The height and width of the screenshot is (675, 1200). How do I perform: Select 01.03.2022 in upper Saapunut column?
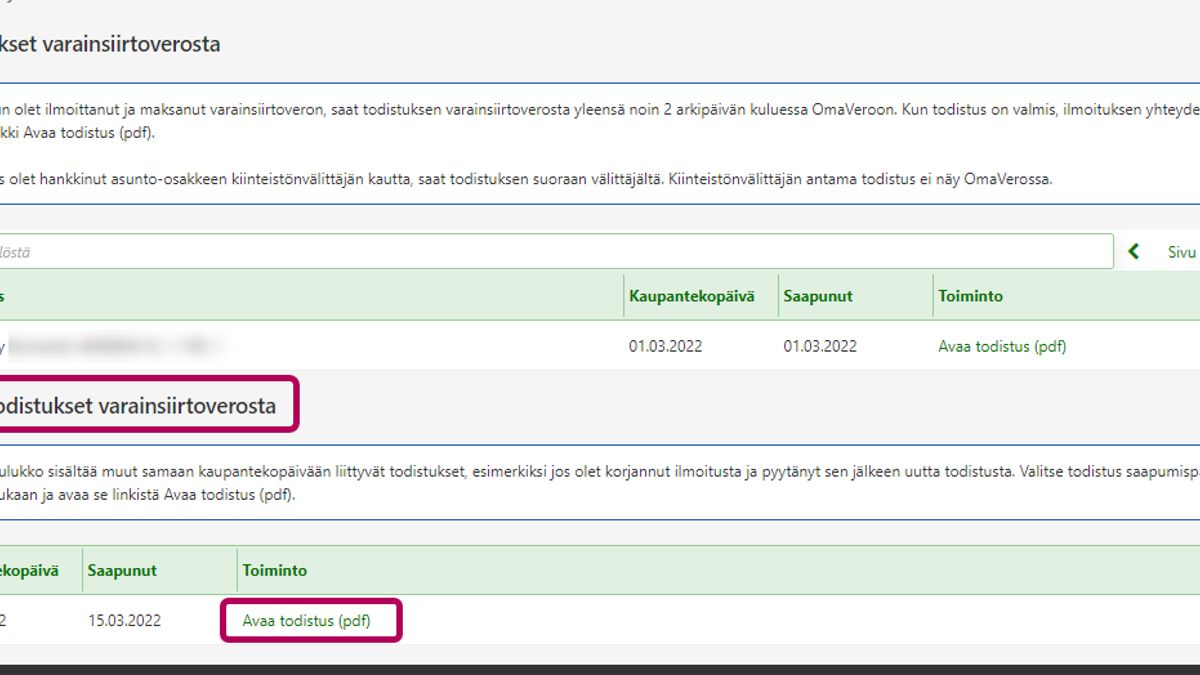coord(820,346)
